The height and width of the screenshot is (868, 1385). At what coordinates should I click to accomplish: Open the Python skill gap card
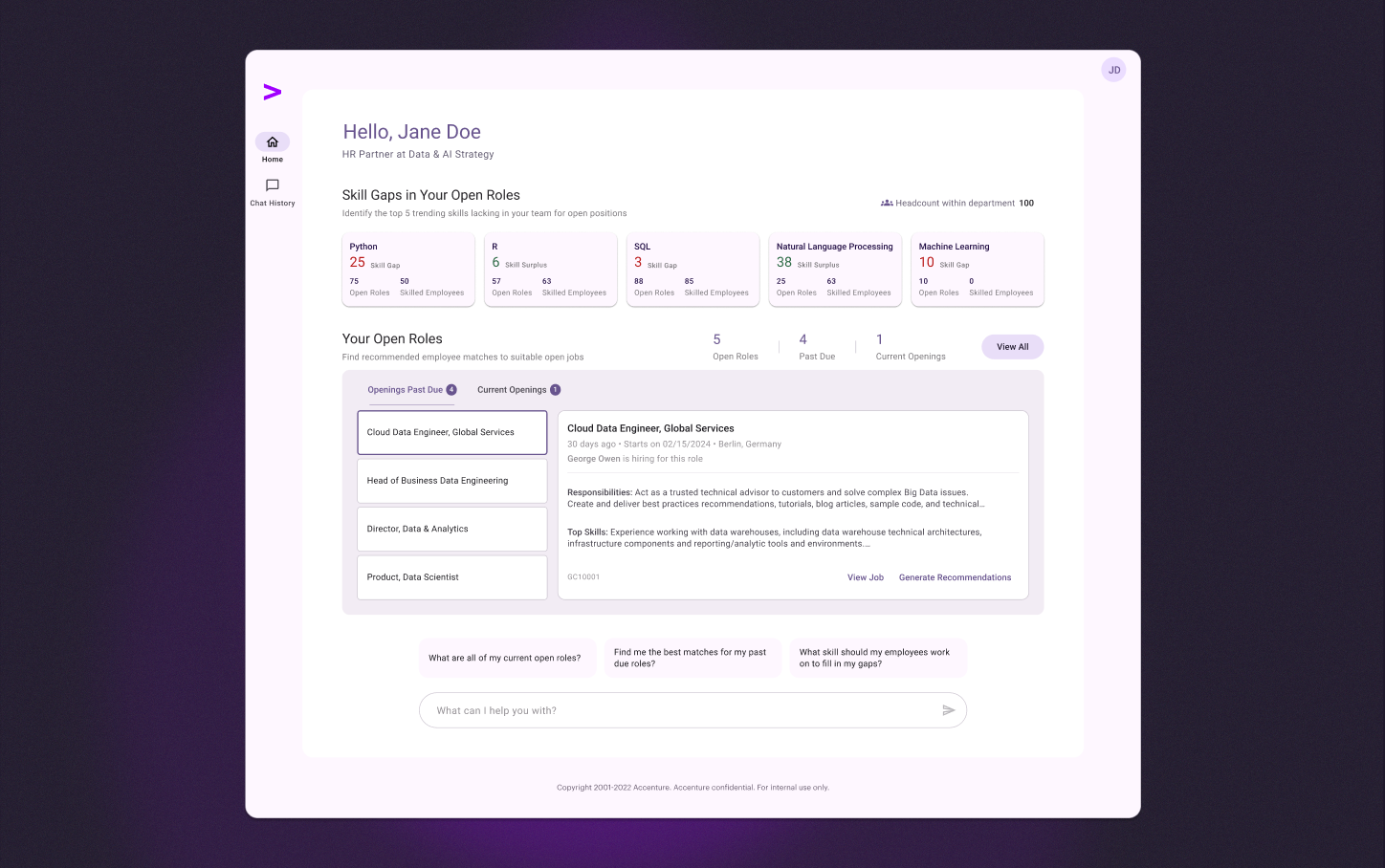pyautogui.click(x=408, y=270)
